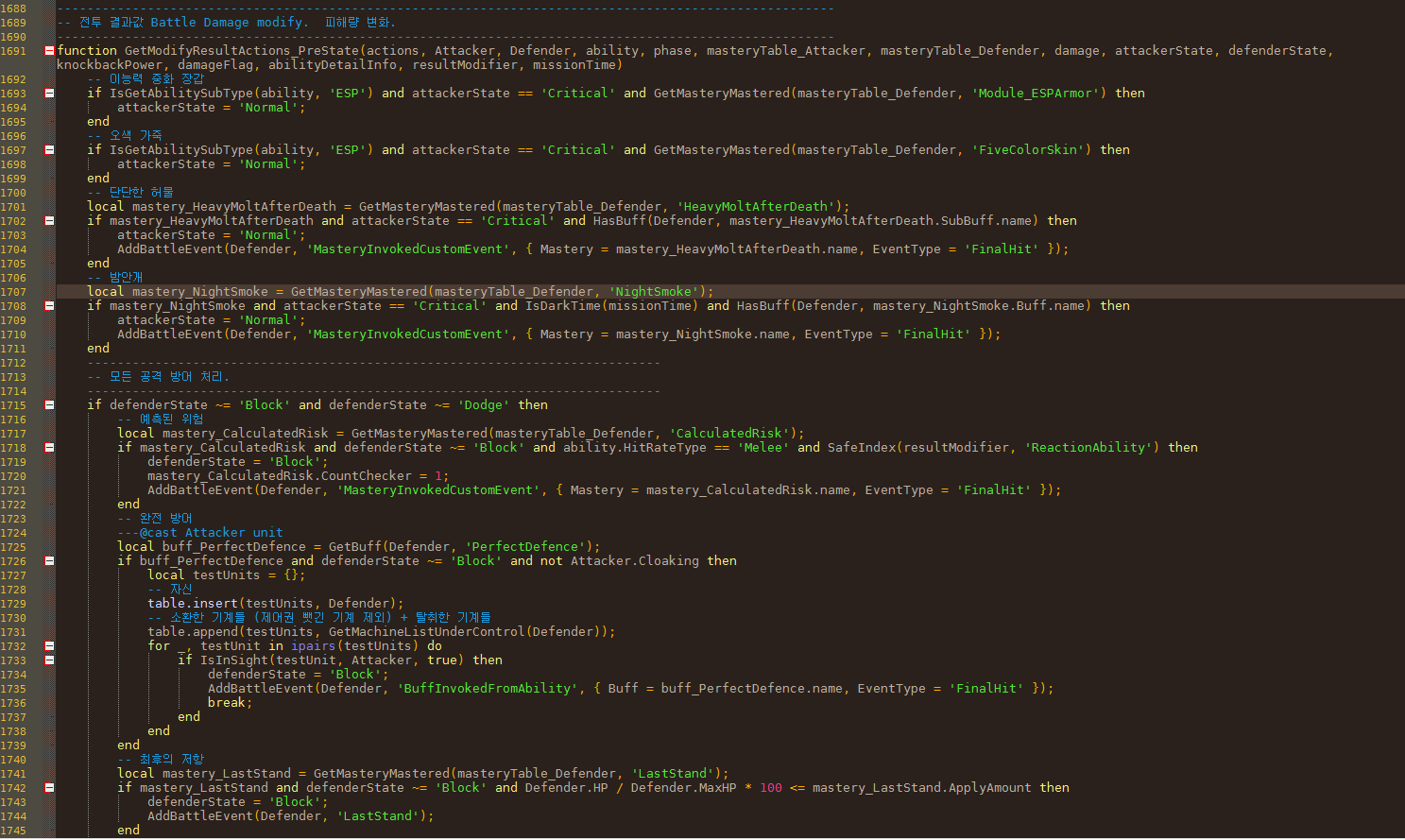Click the SafeIndex function call
Screen dimensions: 1405x840
pos(862,448)
